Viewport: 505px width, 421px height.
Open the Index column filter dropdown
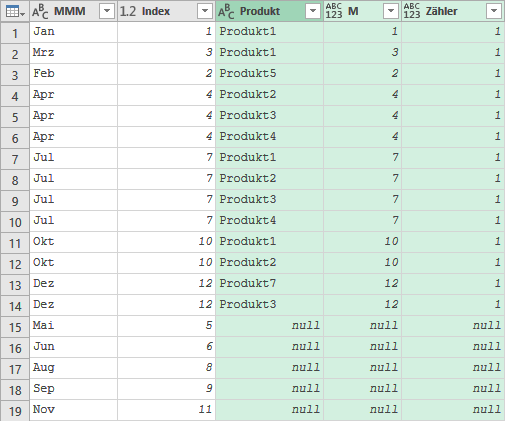pyautogui.click(x=205, y=11)
